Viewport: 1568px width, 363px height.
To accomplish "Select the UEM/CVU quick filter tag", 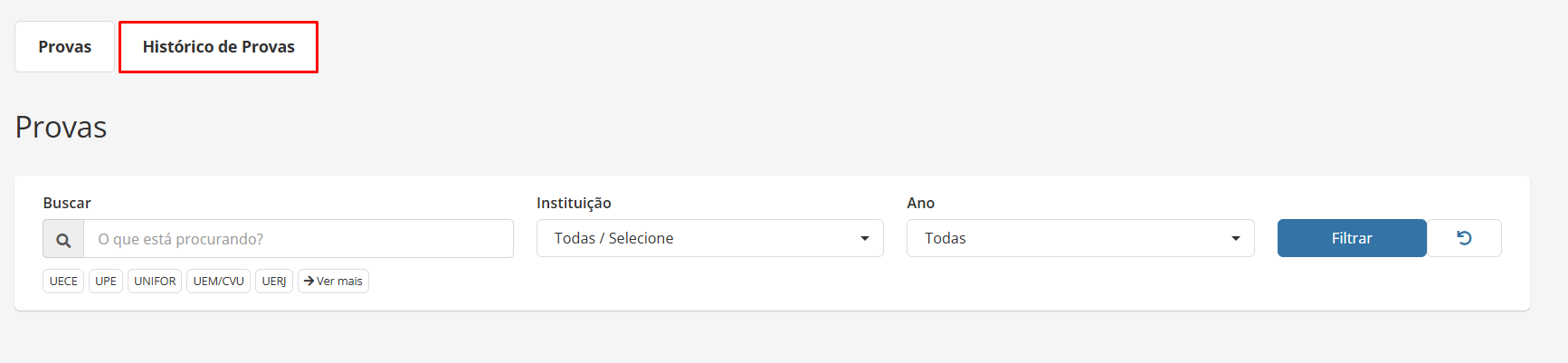I will [x=218, y=282].
